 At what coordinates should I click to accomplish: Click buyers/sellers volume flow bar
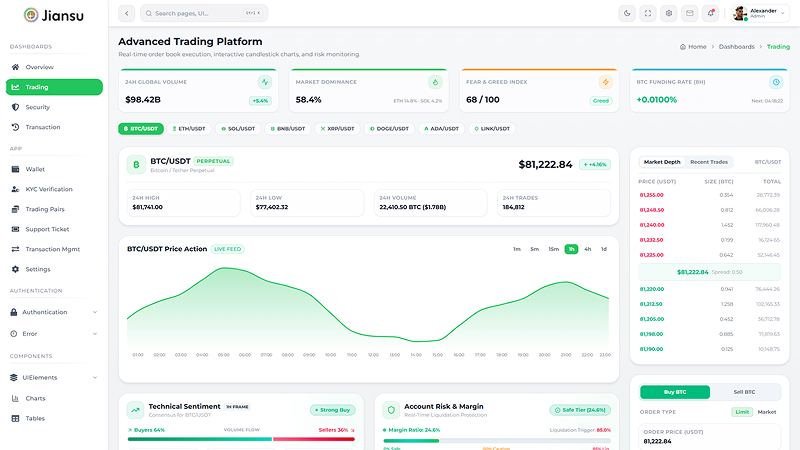[x=241, y=439]
